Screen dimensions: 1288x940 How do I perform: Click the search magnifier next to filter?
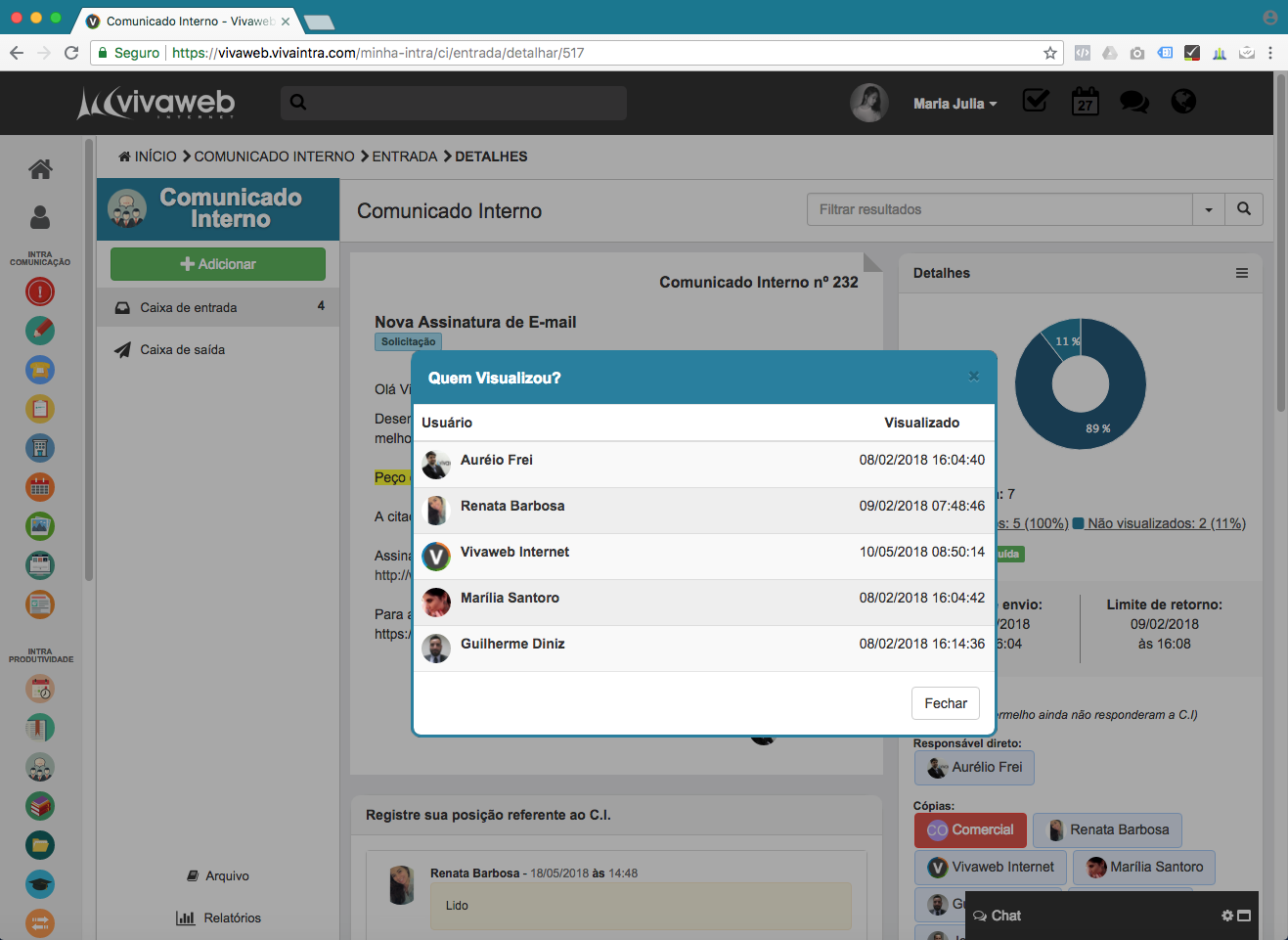[x=1244, y=209]
